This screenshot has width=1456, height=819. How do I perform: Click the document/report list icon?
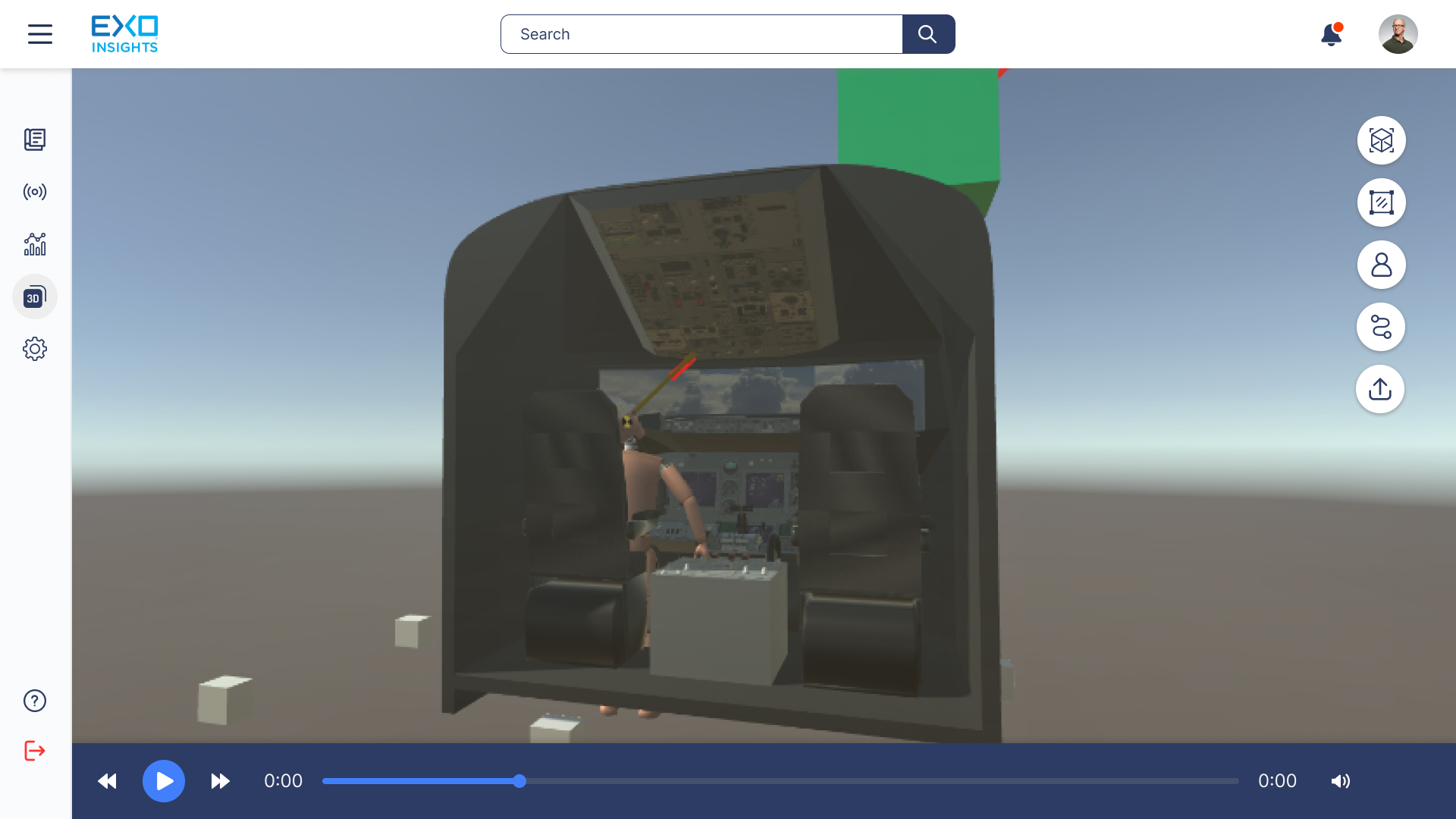pos(36,139)
